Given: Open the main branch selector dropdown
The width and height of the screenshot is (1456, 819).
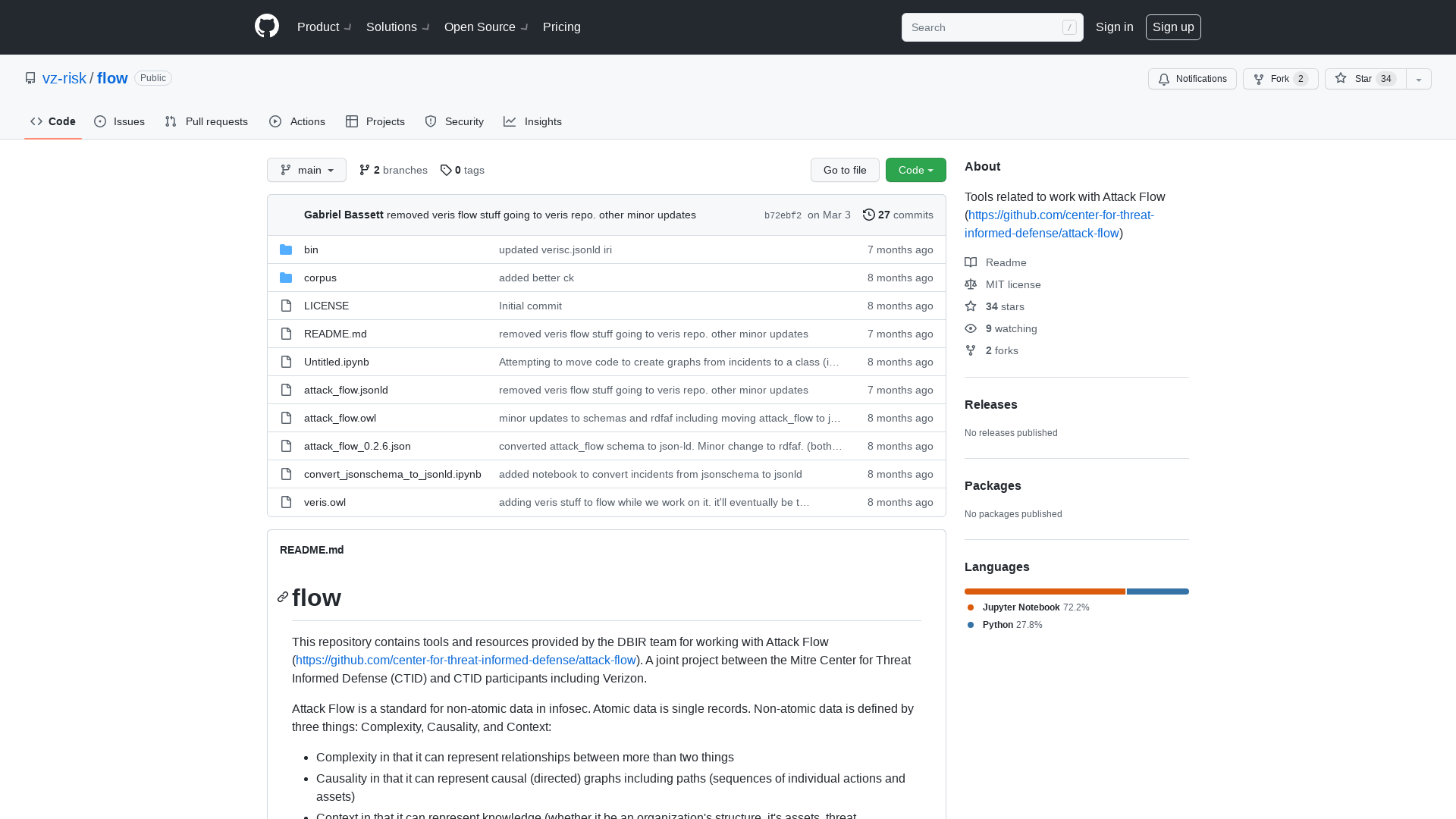Looking at the screenshot, I should 306,170.
